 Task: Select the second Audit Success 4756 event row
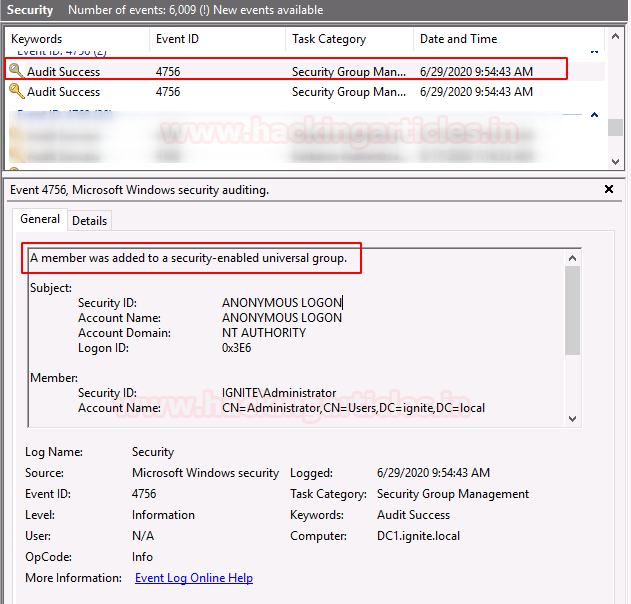point(305,92)
